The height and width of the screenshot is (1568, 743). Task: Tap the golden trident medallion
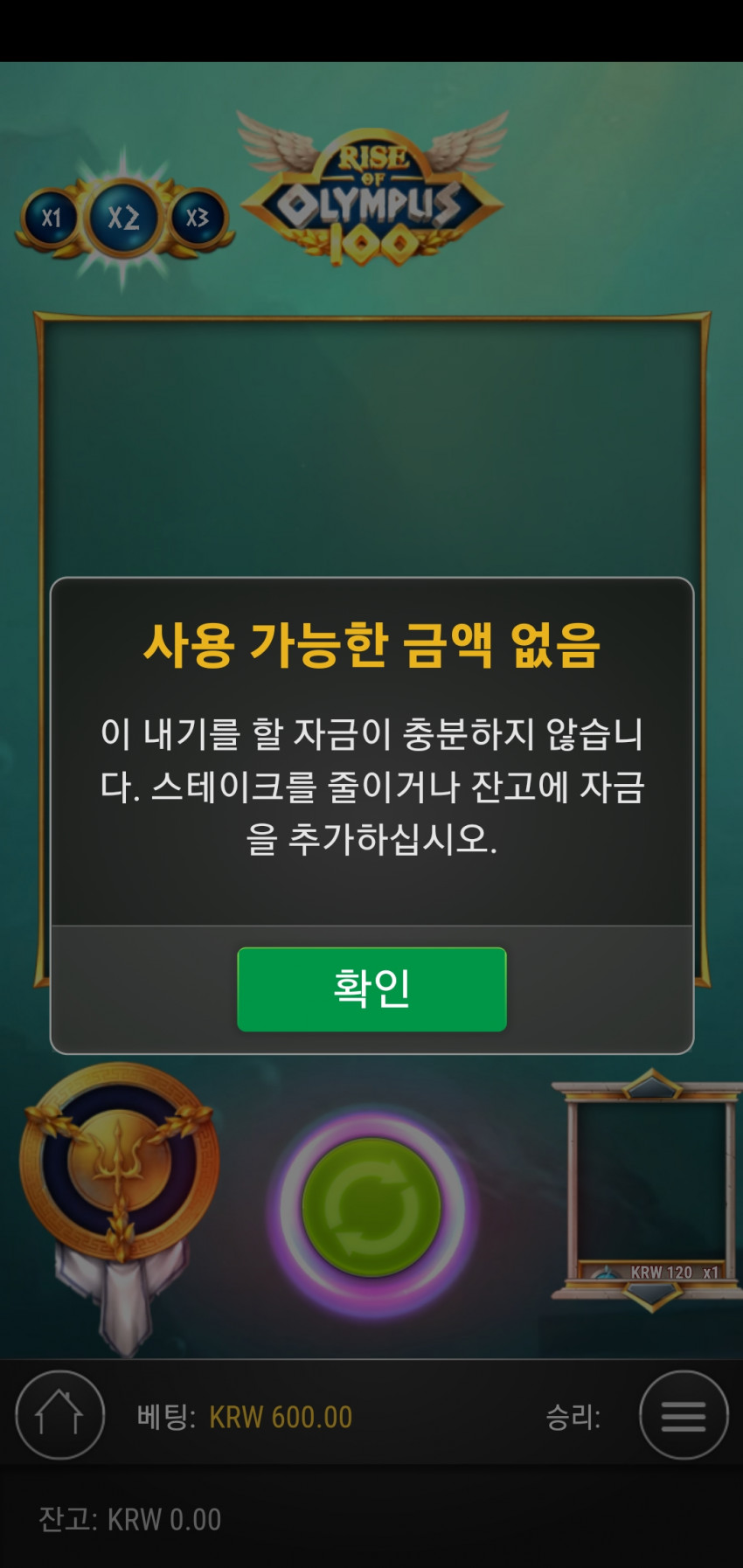[120, 1162]
